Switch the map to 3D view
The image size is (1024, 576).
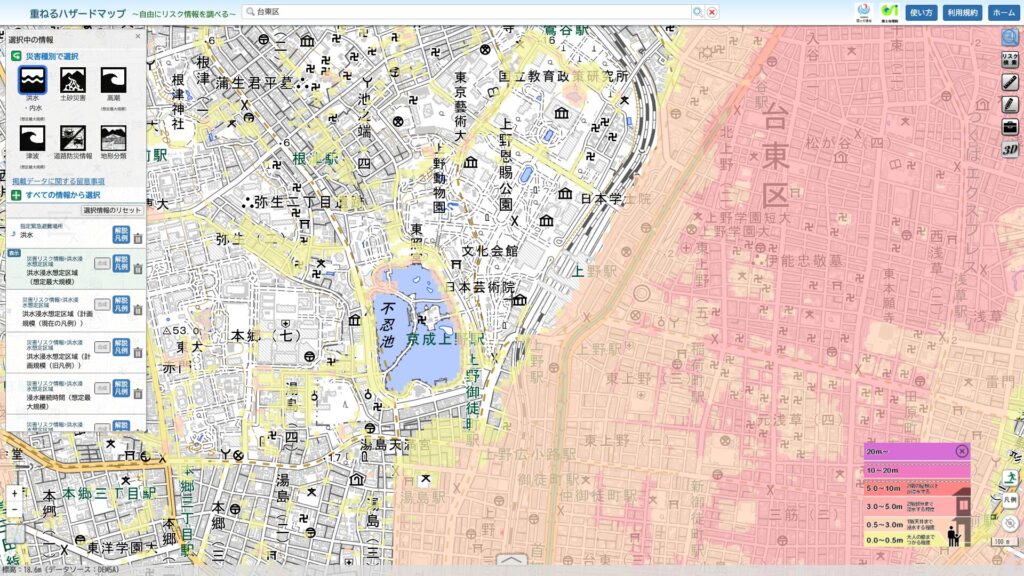1010,148
